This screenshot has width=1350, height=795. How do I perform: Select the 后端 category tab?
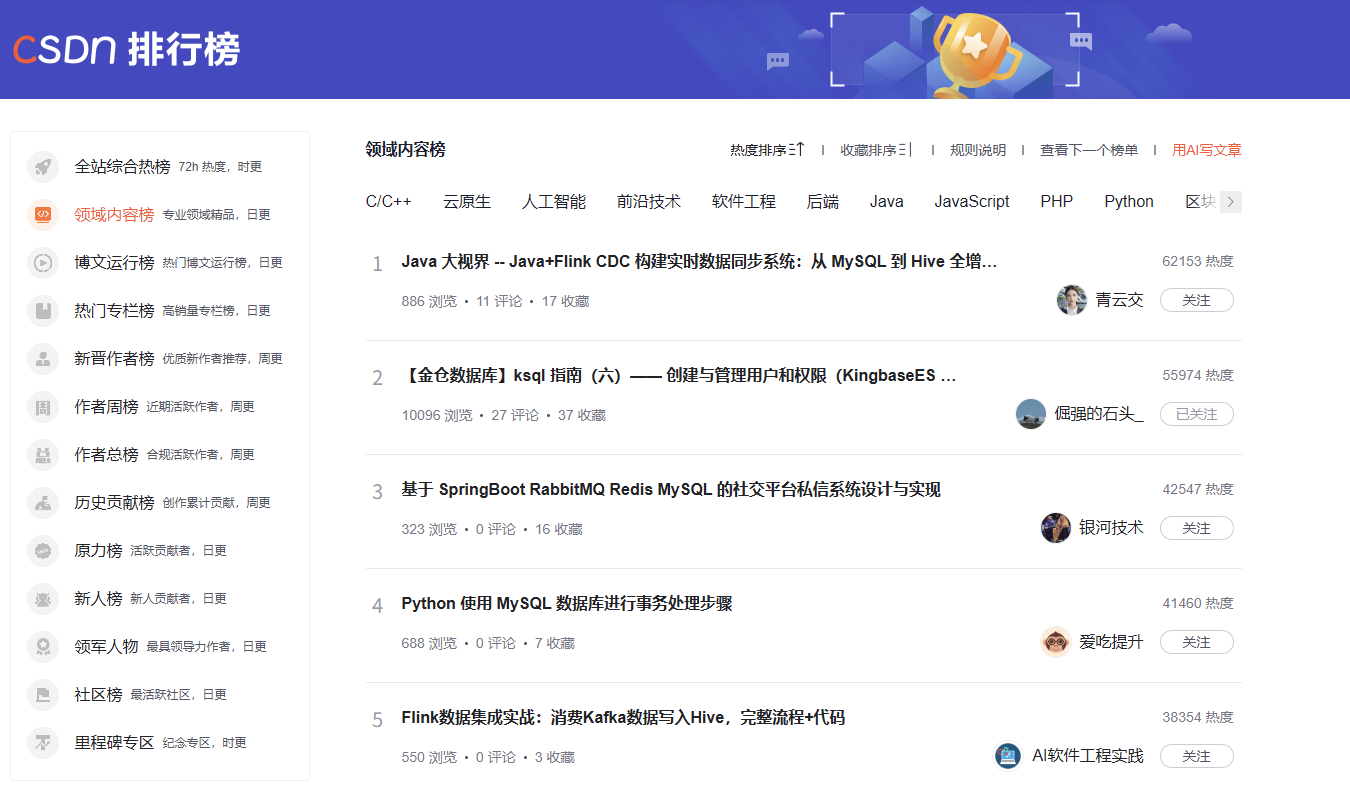(823, 202)
